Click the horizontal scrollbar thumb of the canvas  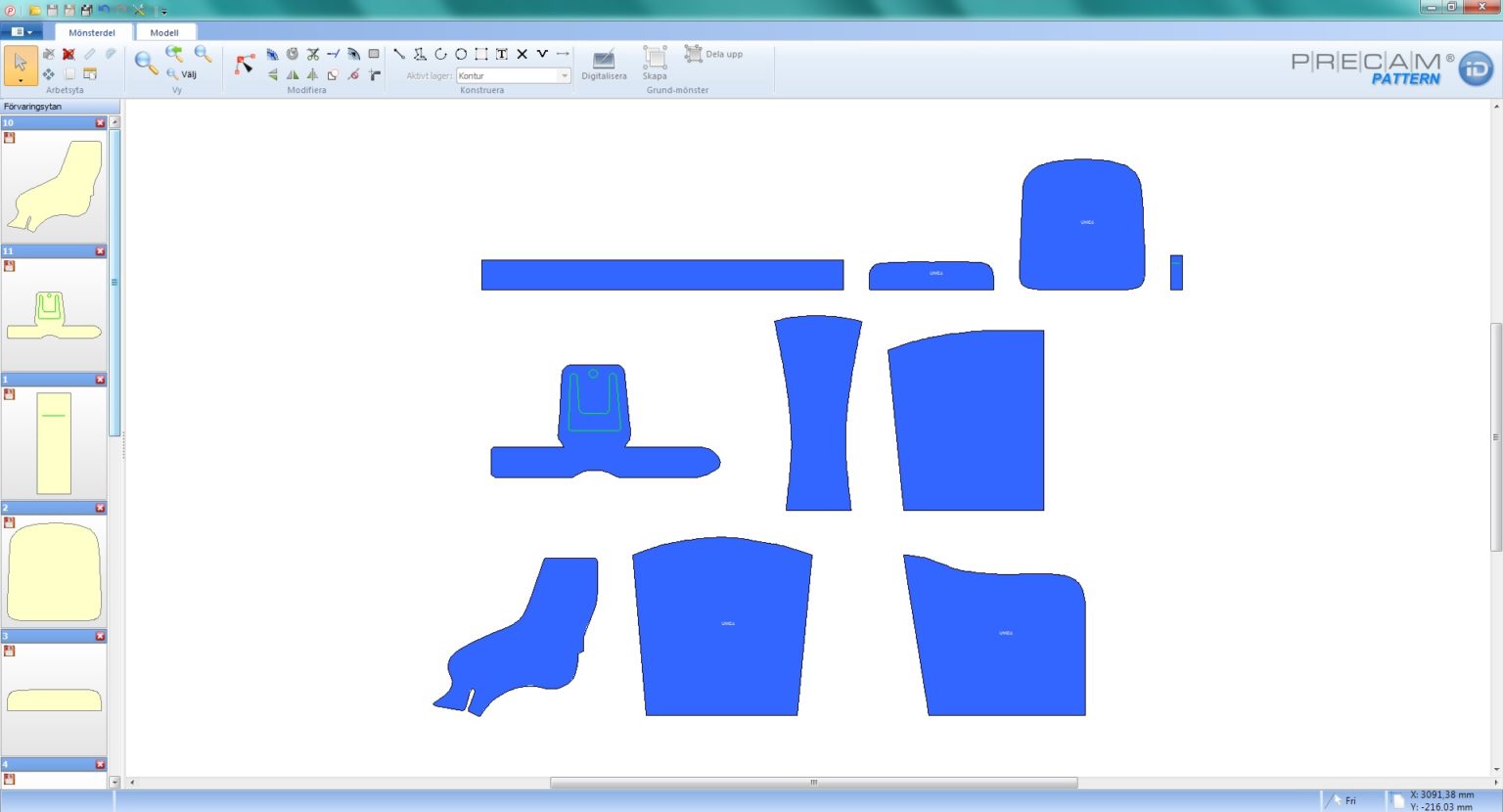[813, 783]
